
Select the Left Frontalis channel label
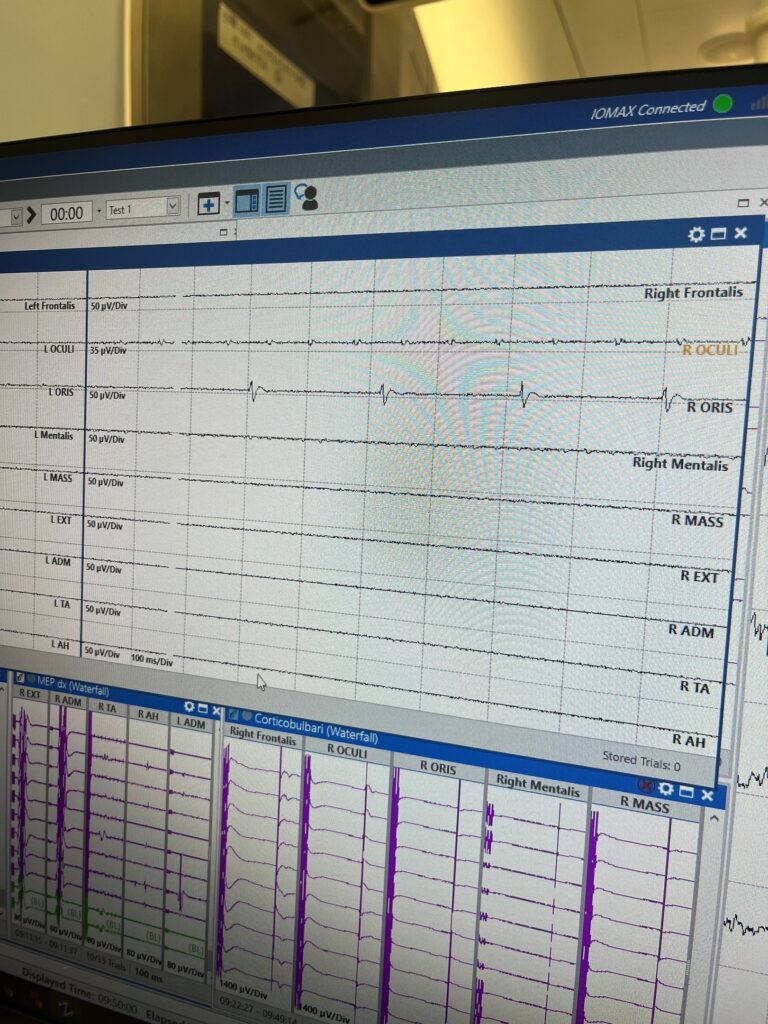coord(50,306)
